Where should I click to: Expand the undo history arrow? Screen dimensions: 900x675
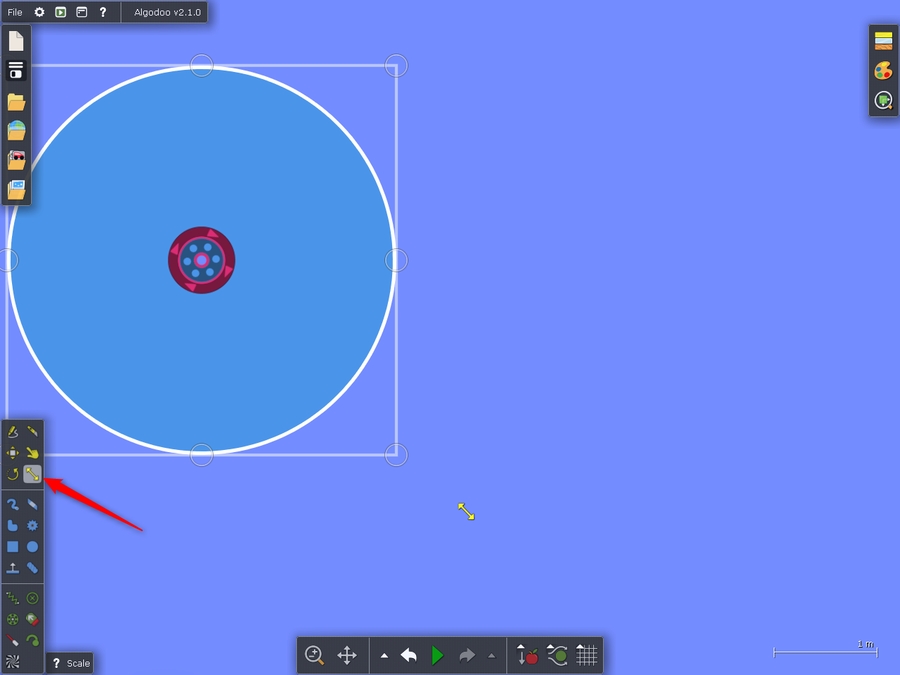(385, 656)
